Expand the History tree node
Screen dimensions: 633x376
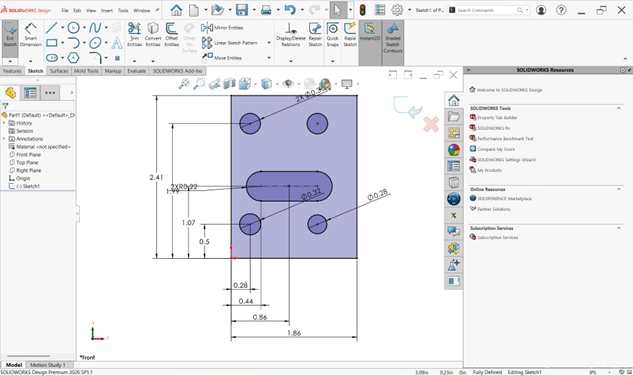(4, 123)
